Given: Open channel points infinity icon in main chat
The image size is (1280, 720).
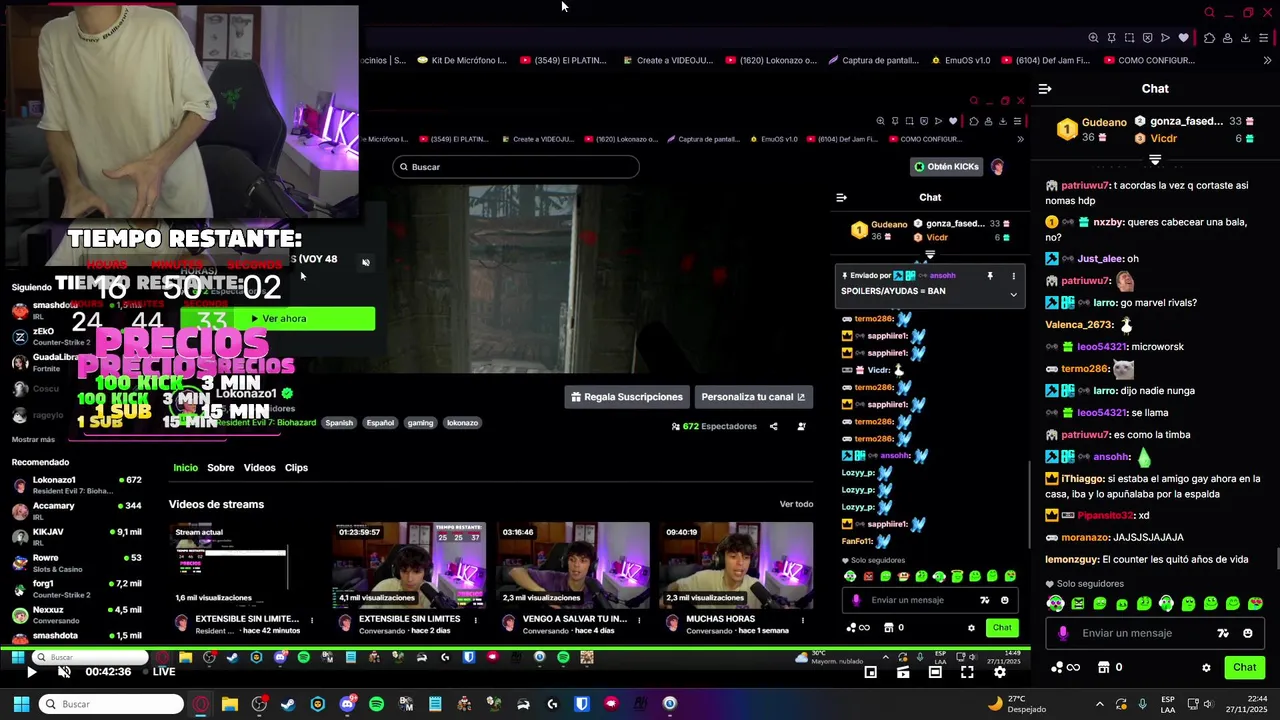Looking at the screenshot, I should (1066, 667).
